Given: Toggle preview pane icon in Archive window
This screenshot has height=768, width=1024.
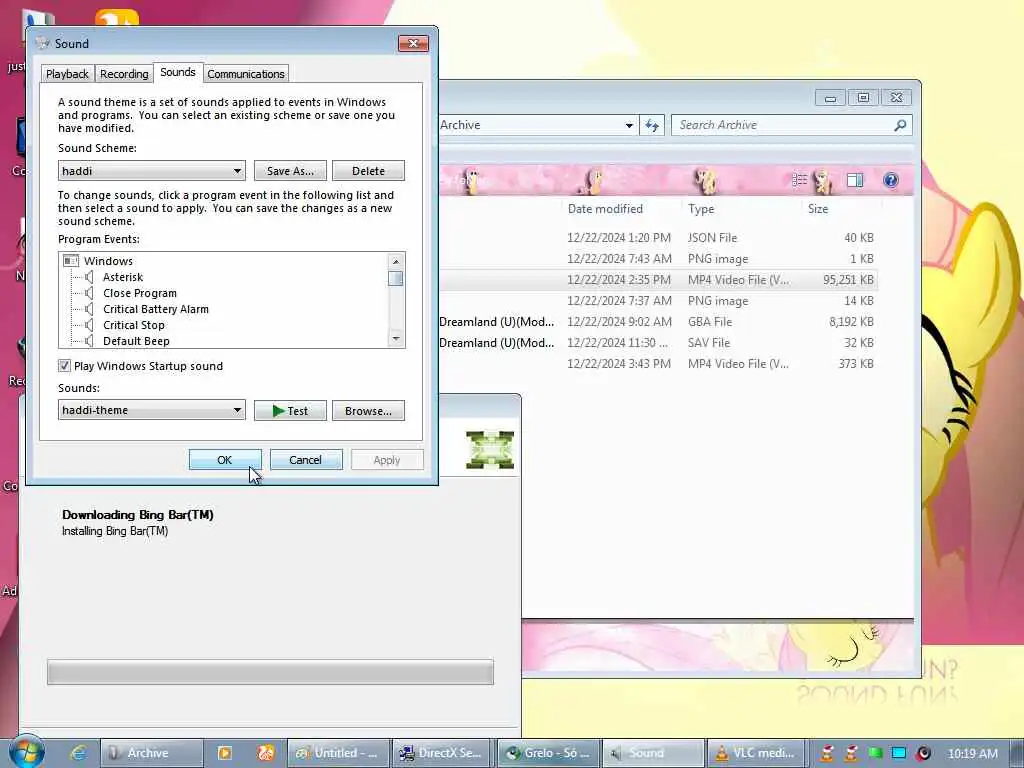Looking at the screenshot, I should pos(855,180).
